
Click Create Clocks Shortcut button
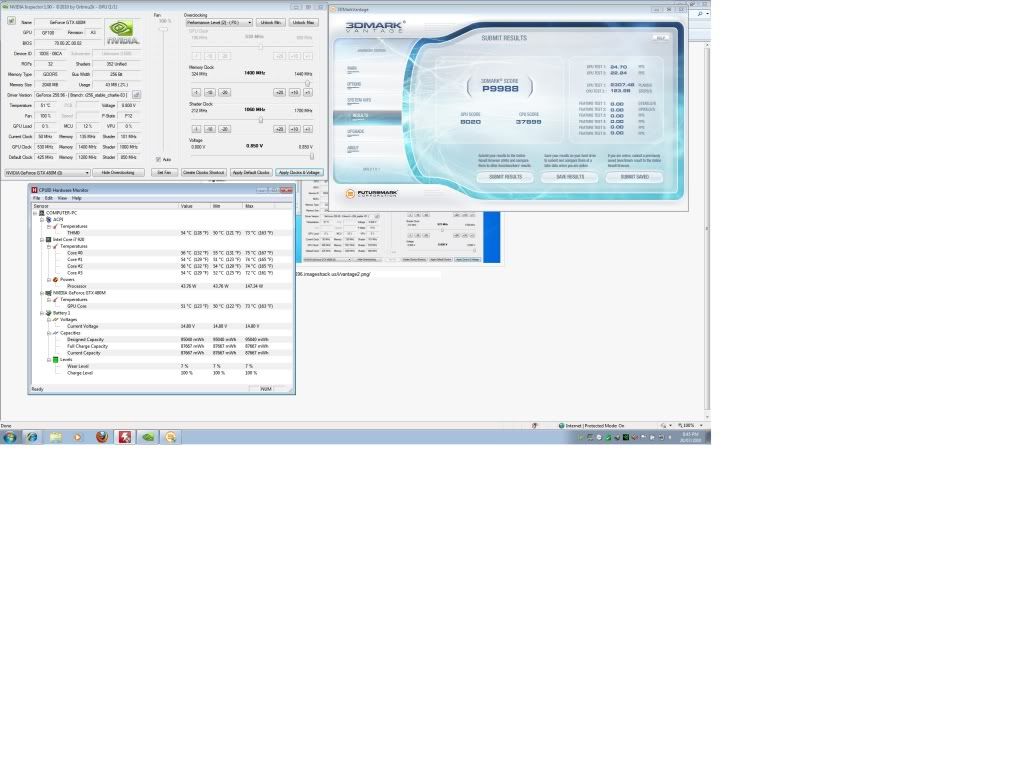coord(204,172)
